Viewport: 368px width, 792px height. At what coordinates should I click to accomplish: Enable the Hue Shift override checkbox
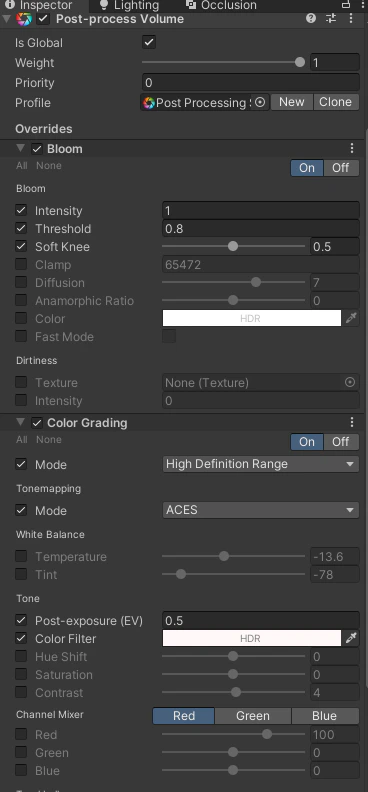tap(21, 656)
